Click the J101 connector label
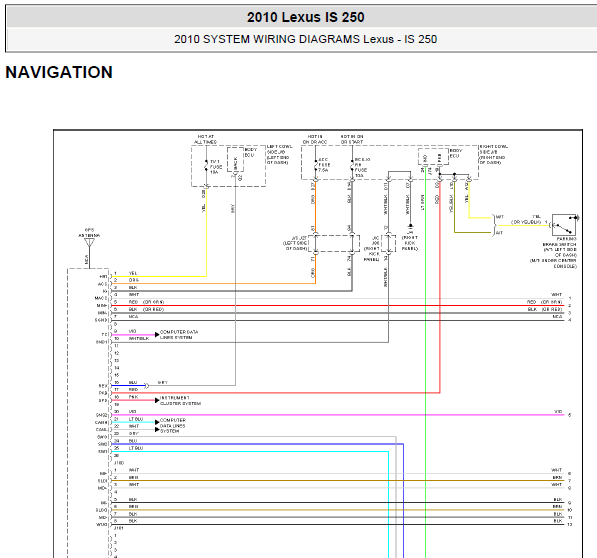Image resolution: width=597 pixels, height=558 pixels. pyautogui.click(x=119, y=528)
